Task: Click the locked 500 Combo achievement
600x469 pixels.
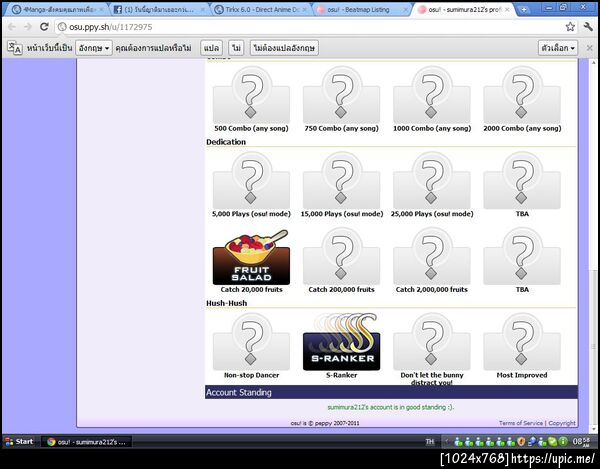Action: pyautogui.click(x=251, y=95)
